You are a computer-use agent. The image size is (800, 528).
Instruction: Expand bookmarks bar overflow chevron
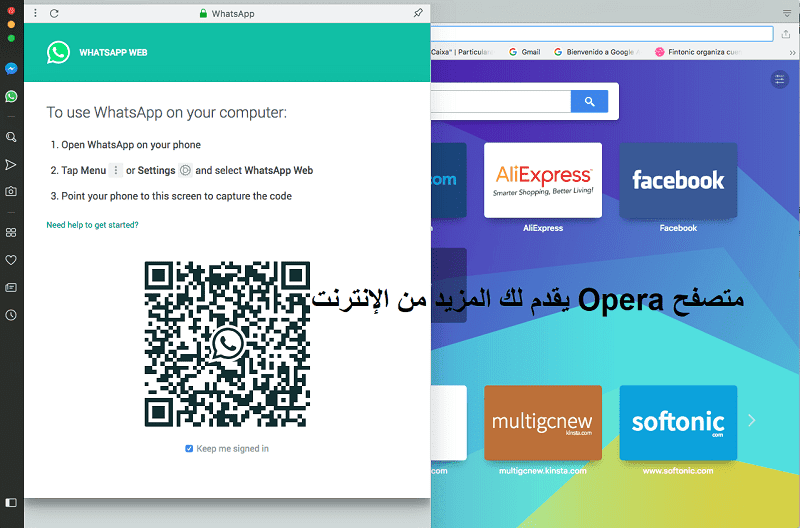pyautogui.click(x=792, y=52)
